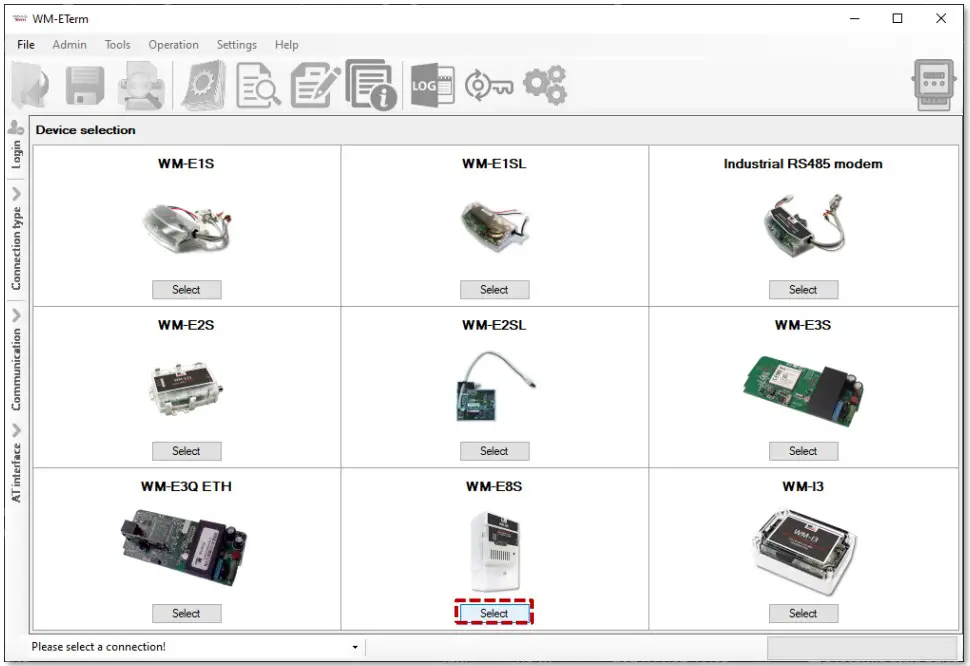Open the Settings menu
The height and width of the screenshot is (666, 970).
(236, 45)
